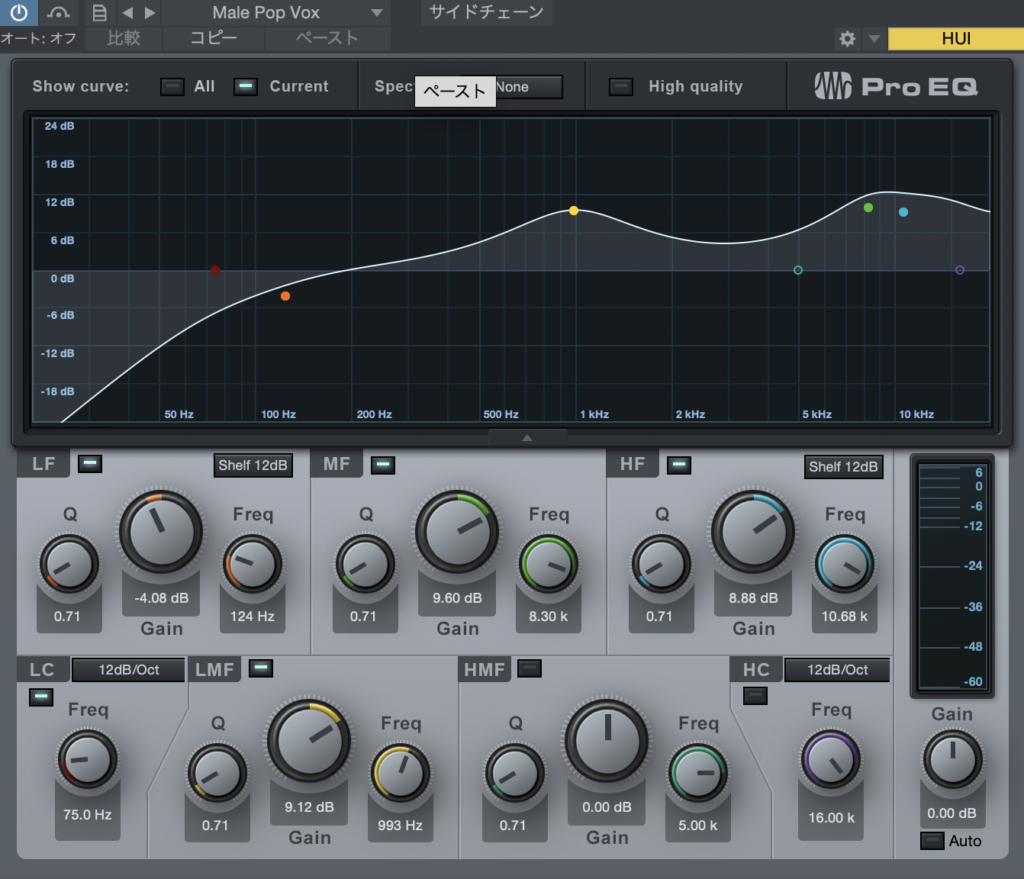Click the plugin power bypass icon
This screenshot has height=879, width=1024.
coord(19,13)
